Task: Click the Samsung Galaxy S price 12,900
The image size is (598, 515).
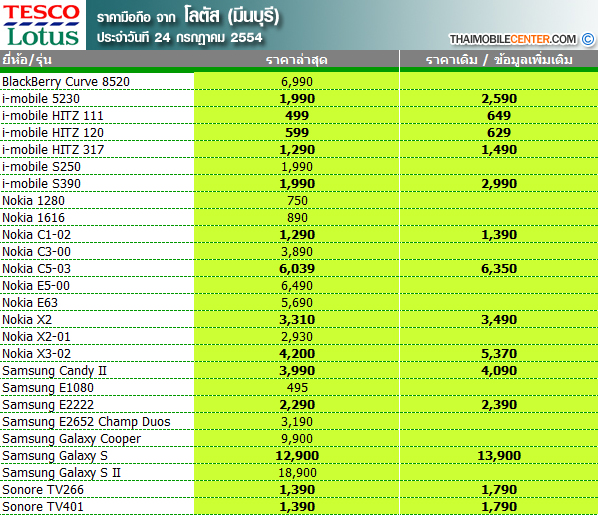Action: point(297,455)
